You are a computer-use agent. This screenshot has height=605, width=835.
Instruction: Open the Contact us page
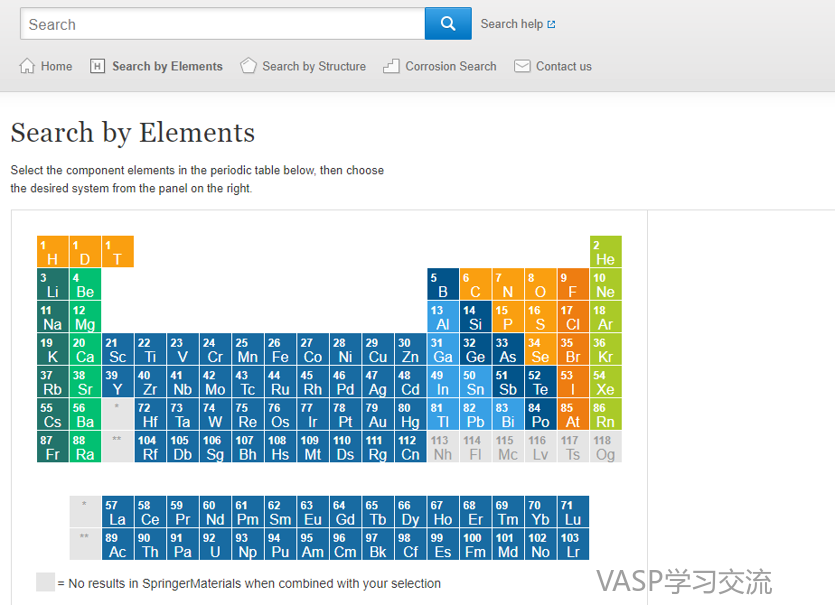point(563,66)
